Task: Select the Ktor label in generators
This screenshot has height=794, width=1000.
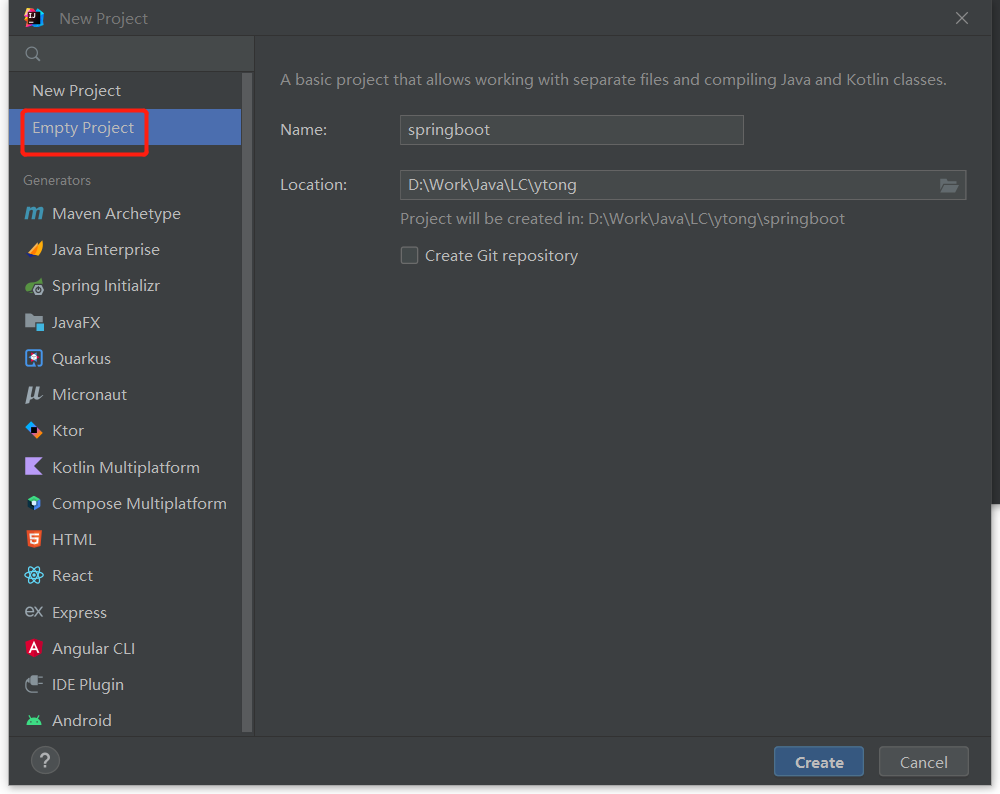Action: click(68, 431)
